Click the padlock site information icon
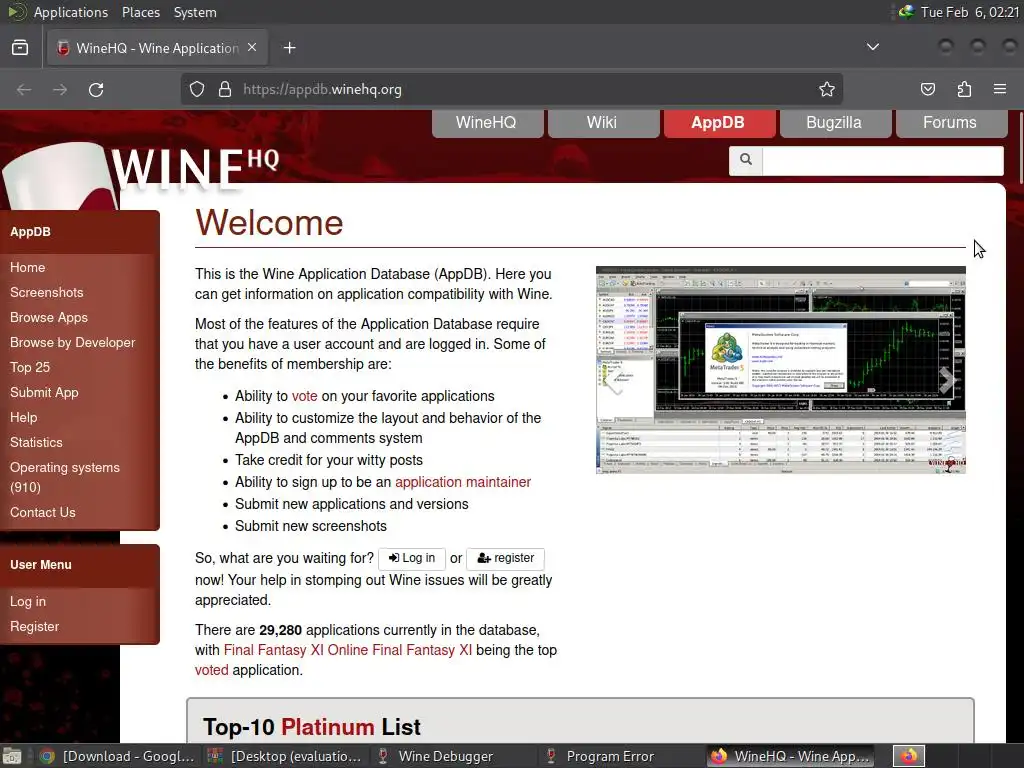Image resolution: width=1024 pixels, height=768 pixels. [x=225, y=89]
